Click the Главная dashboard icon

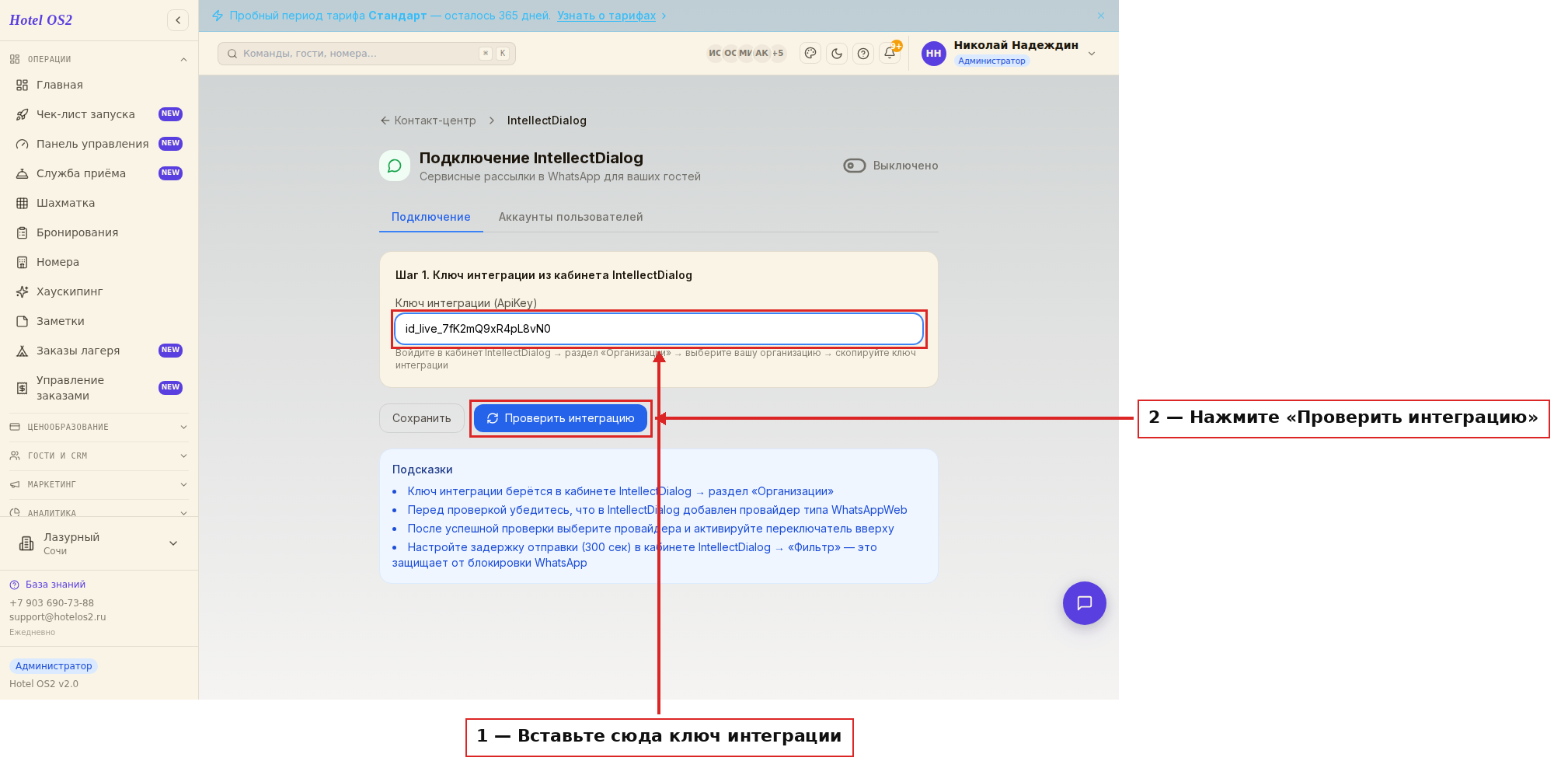click(x=23, y=85)
